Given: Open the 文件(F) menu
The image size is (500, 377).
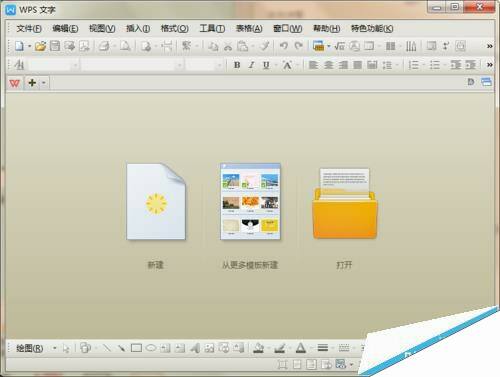Looking at the screenshot, I should [x=29, y=29].
